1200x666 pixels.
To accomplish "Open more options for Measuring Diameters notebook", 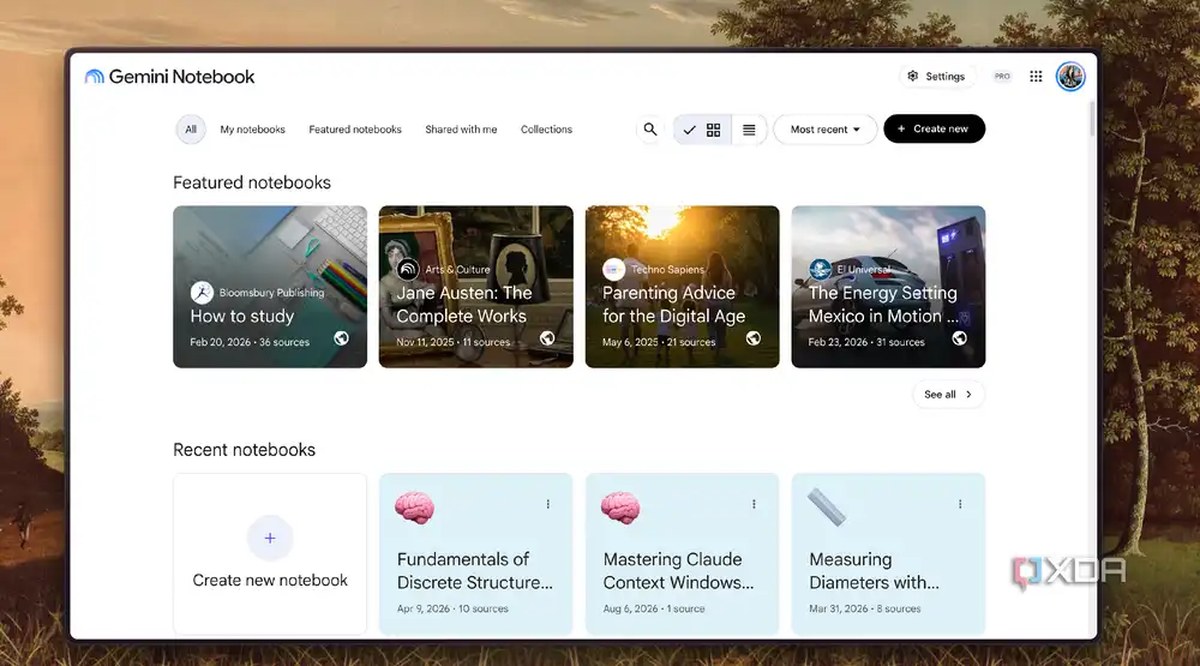I will point(960,504).
